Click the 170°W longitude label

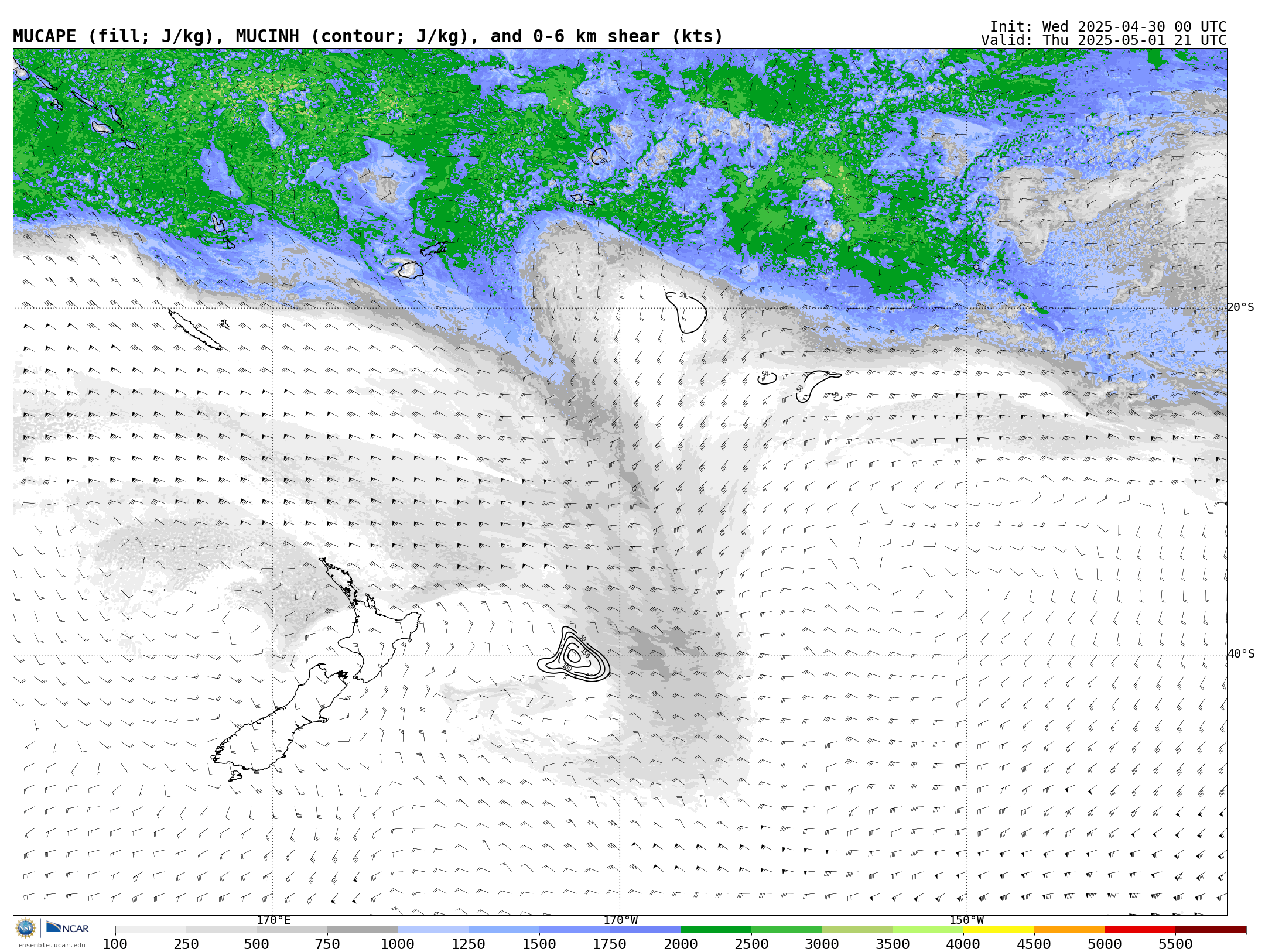[x=621, y=920]
